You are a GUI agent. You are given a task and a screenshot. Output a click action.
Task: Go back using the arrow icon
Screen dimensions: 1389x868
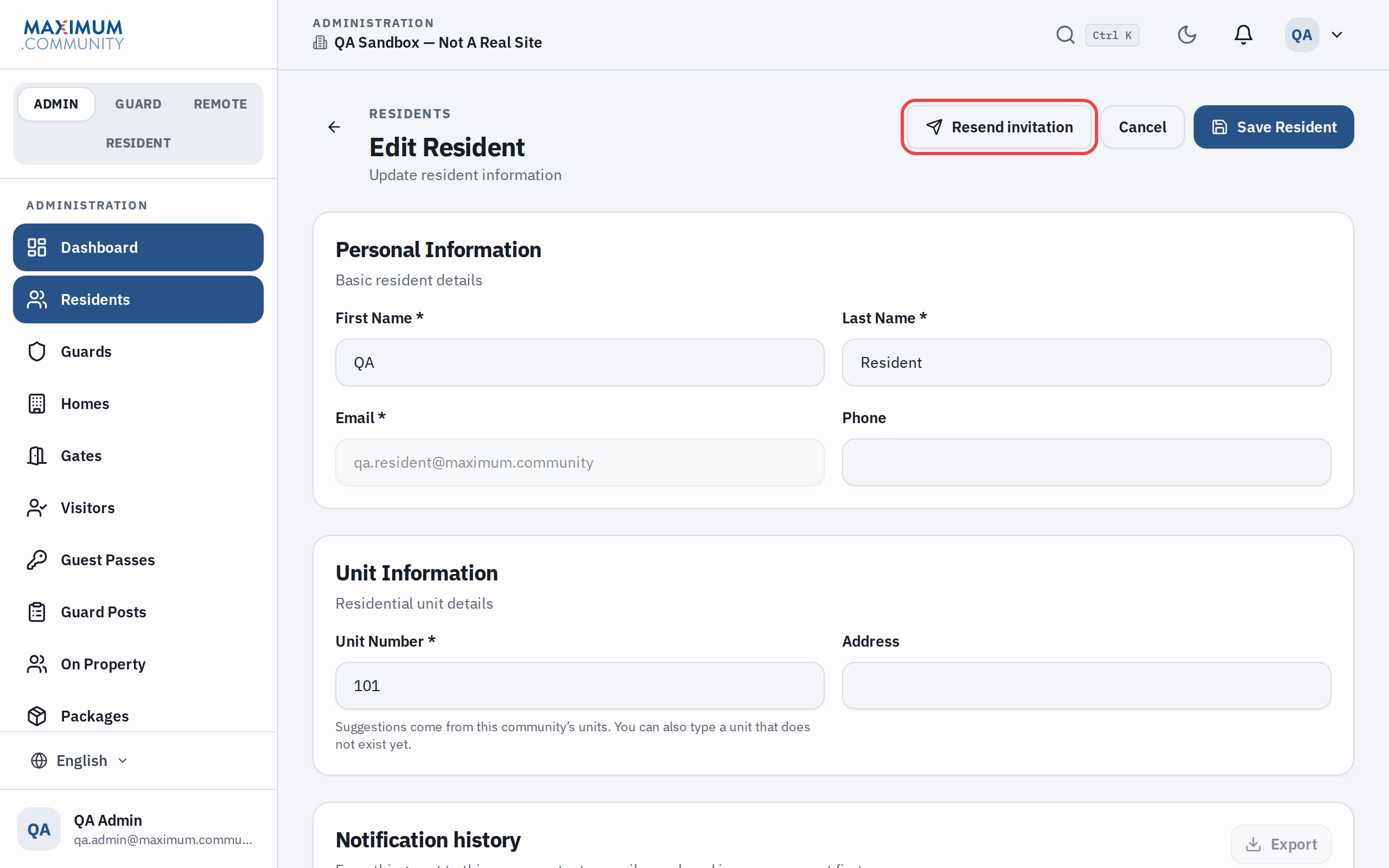click(334, 127)
